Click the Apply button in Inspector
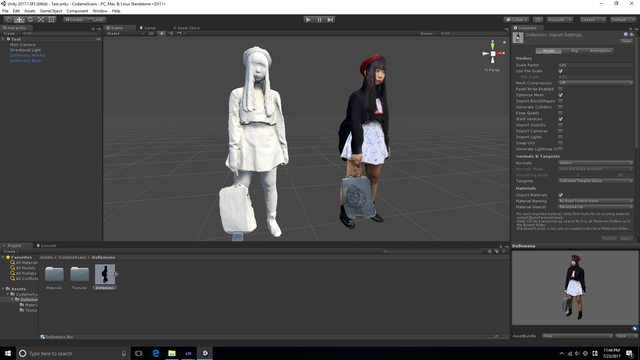 (x=626, y=238)
